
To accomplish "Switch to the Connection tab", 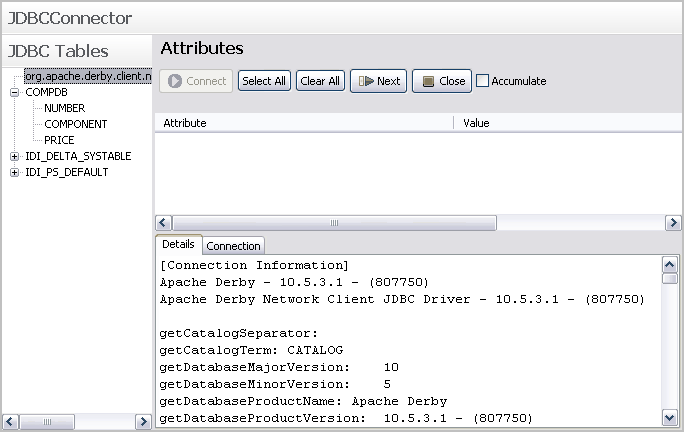I will (x=233, y=246).
